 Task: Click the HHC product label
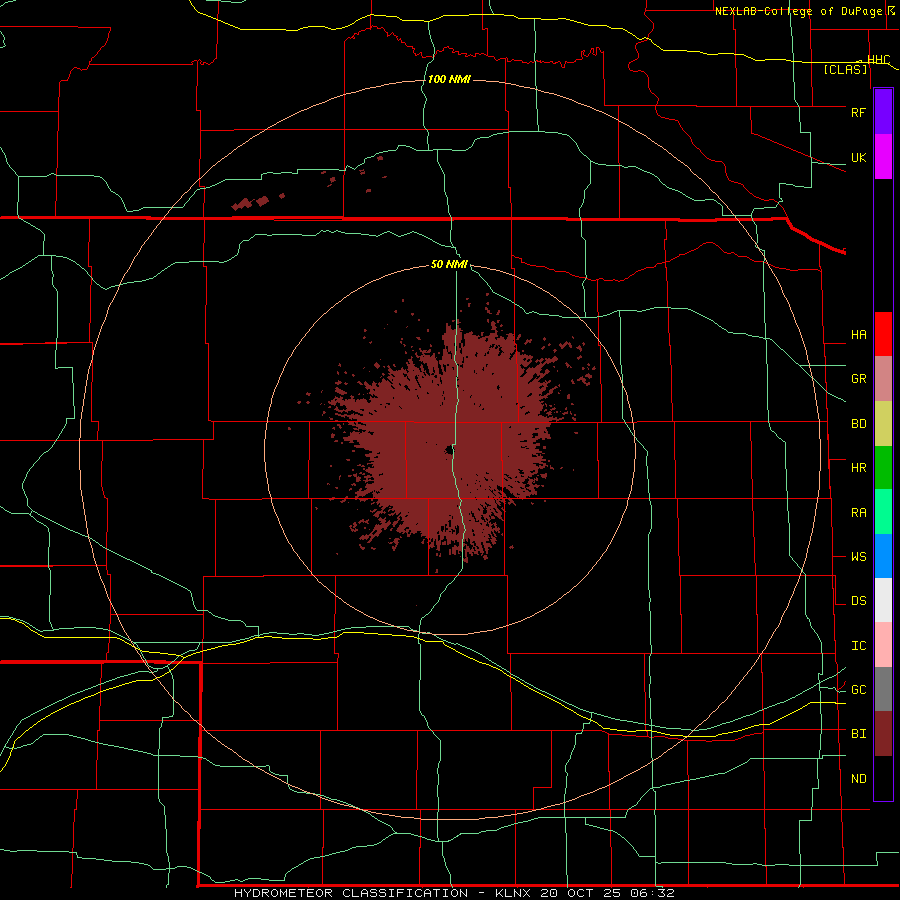pos(878,60)
